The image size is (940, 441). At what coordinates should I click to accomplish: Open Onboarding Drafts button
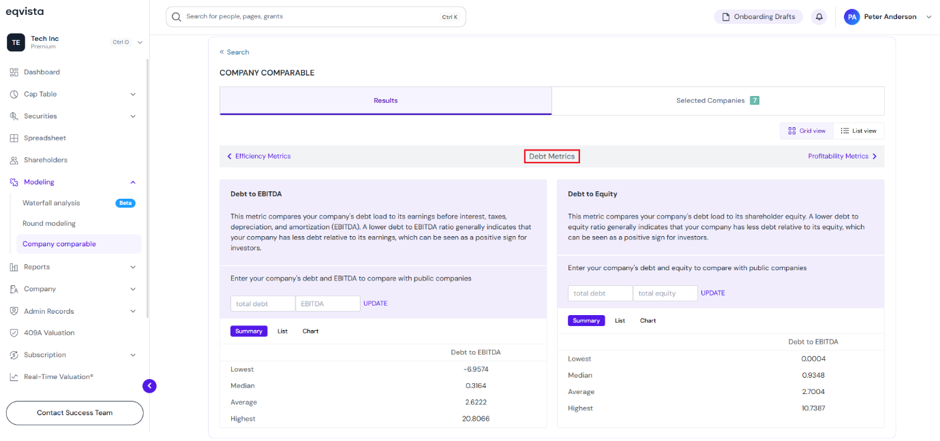[x=758, y=17]
